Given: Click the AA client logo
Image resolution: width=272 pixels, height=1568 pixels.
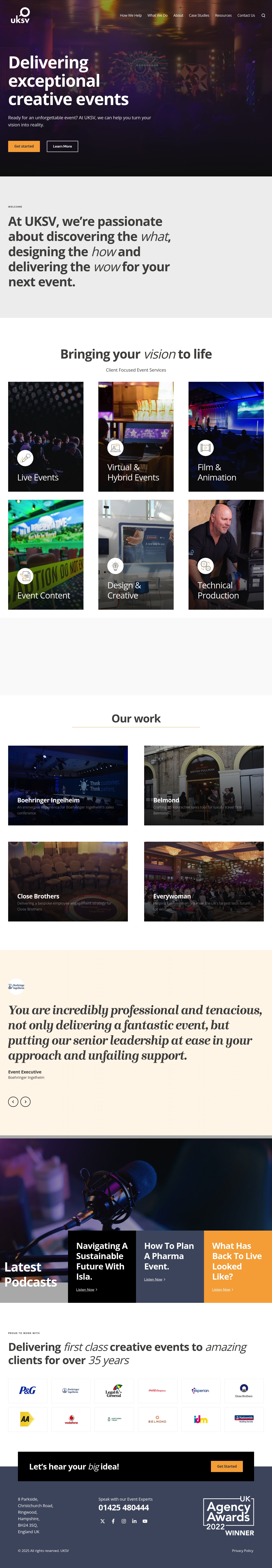Looking at the screenshot, I should click(27, 1419).
